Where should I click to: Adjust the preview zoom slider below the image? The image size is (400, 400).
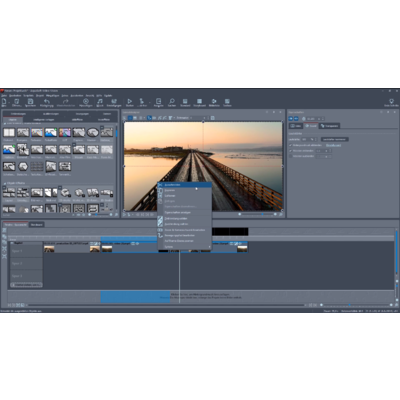pos(257,214)
